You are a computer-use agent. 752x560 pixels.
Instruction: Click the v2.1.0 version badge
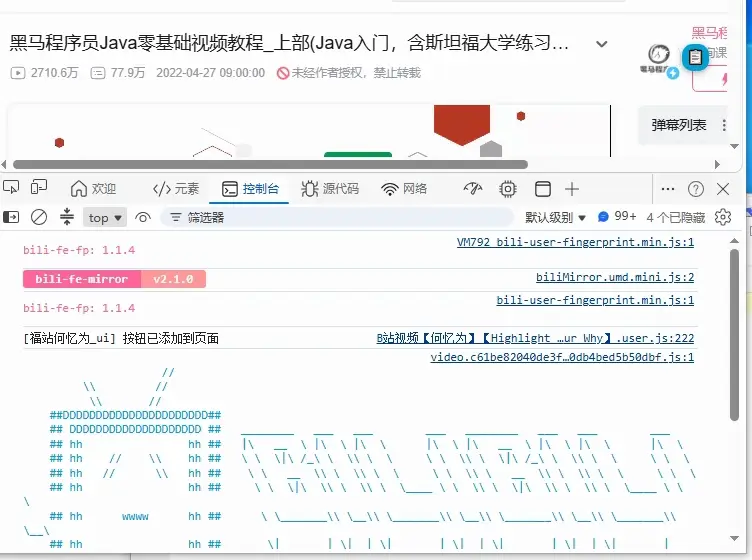(173, 279)
